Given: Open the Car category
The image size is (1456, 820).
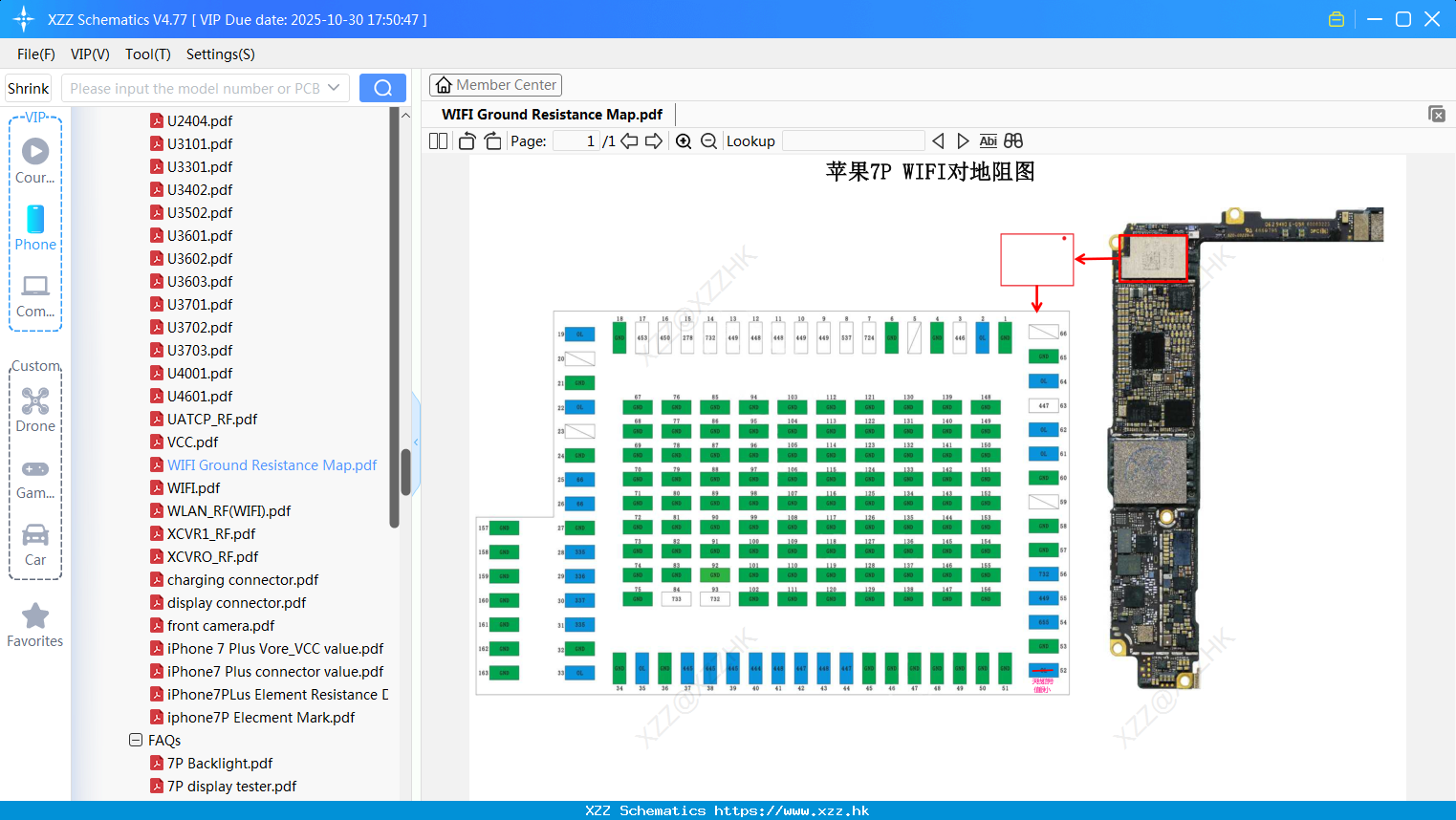Looking at the screenshot, I should [x=35, y=545].
